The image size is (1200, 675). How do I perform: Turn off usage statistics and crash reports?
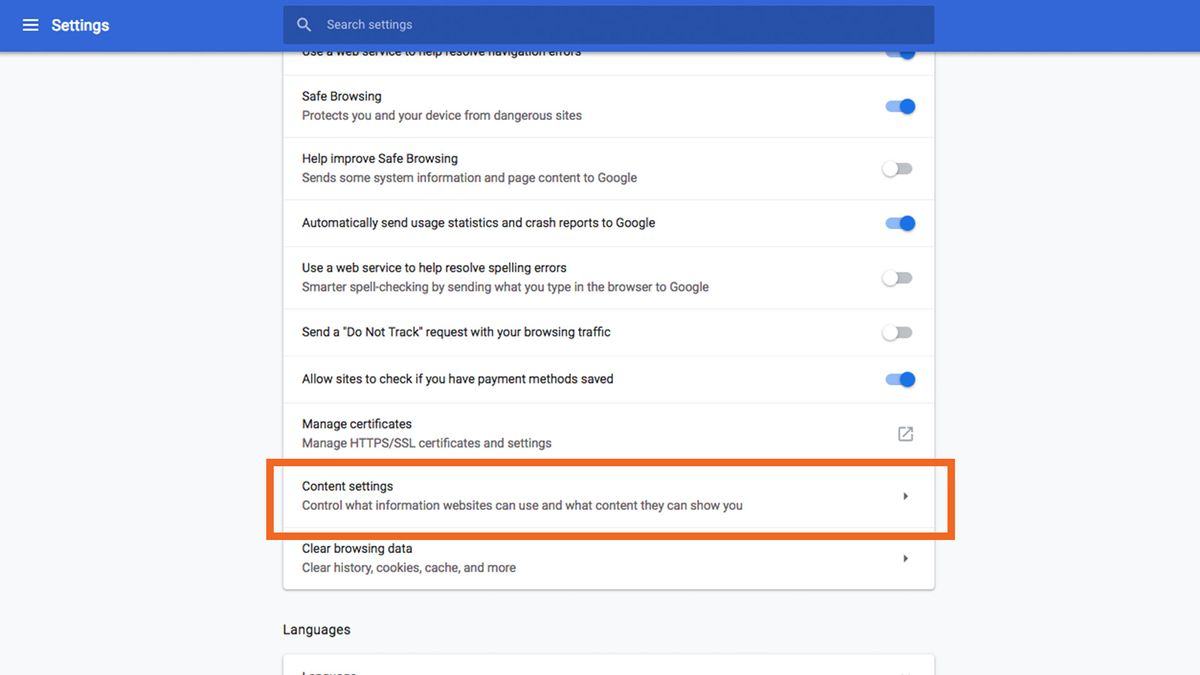coord(899,223)
